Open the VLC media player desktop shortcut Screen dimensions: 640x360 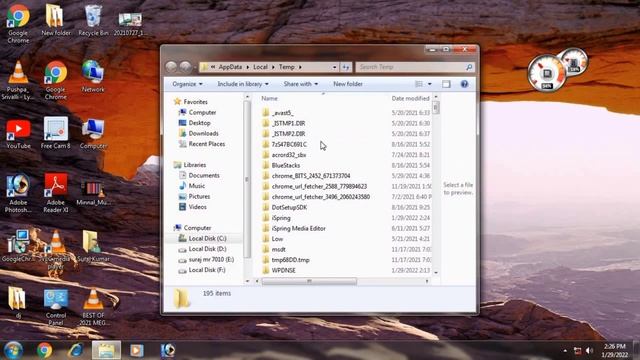56,250
